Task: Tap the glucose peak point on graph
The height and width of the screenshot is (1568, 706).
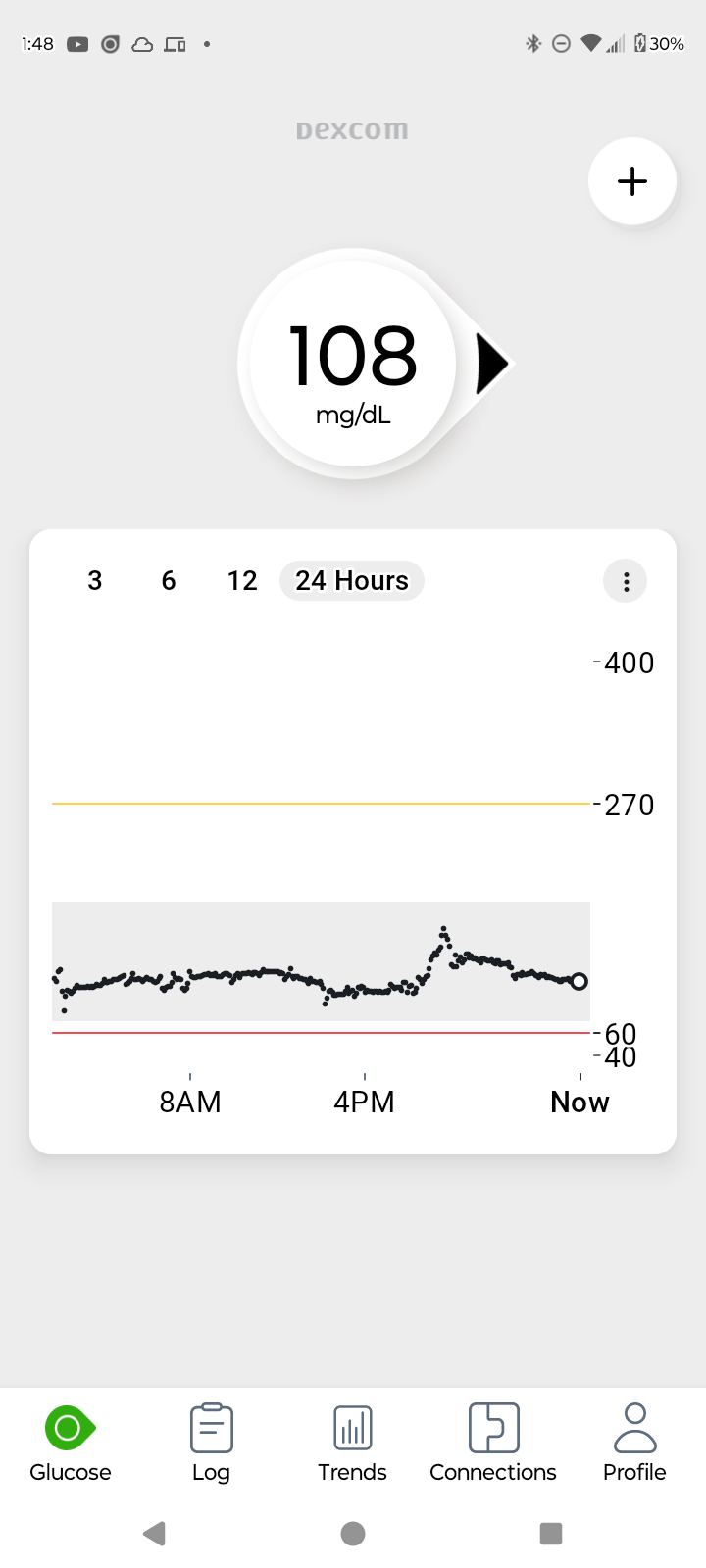Action: click(443, 928)
